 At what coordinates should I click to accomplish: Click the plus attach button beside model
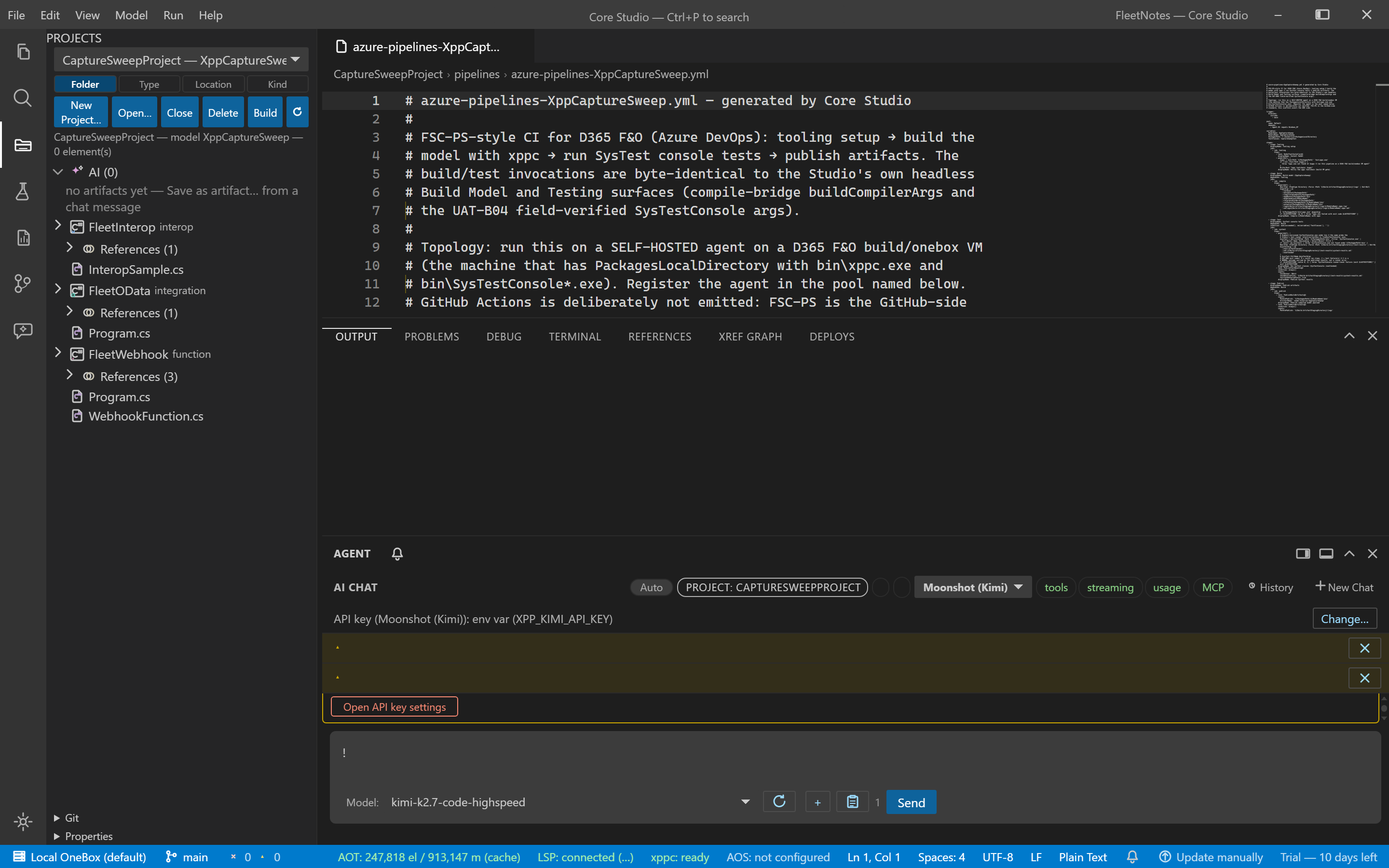click(817, 802)
